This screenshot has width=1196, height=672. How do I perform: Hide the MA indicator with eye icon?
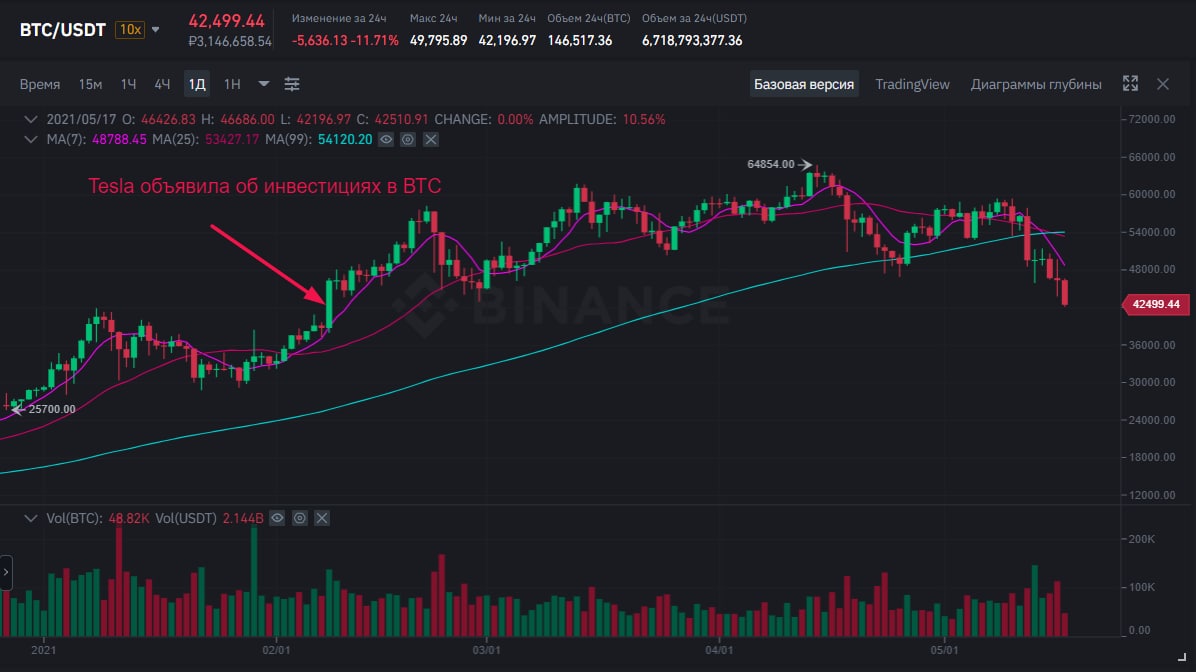click(386, 140)
